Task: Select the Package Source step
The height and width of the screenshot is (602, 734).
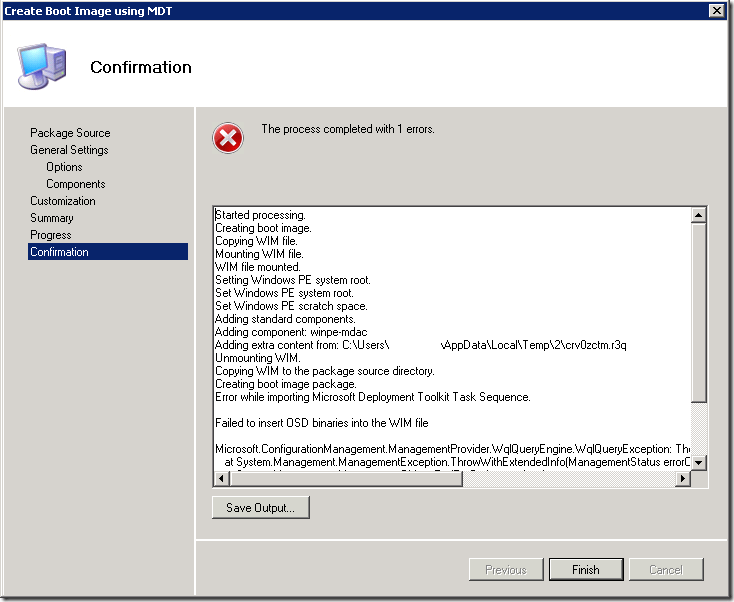Action: (70, 133)
